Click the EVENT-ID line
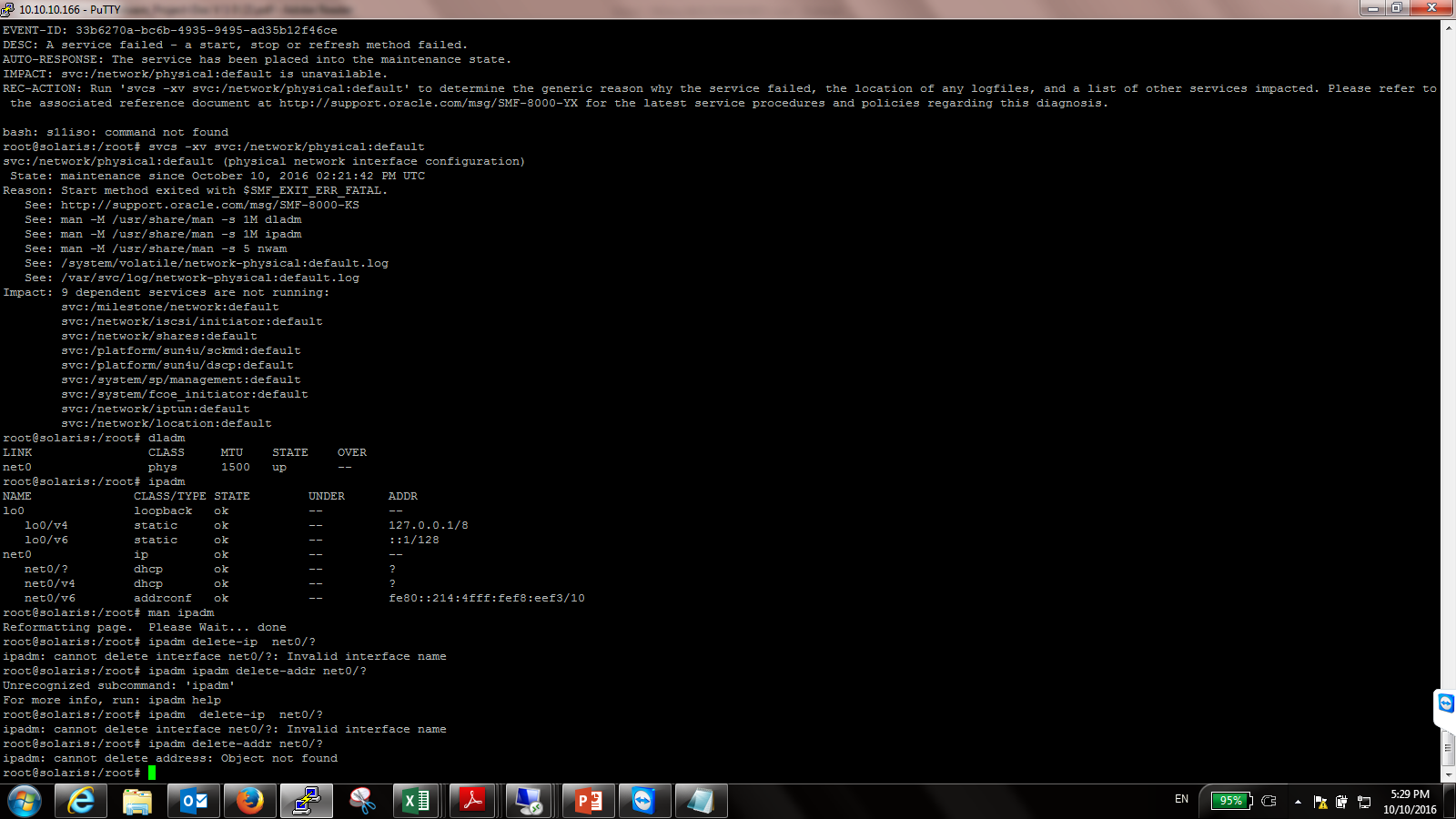The width and height of the screenshot is (1456, 819). pos(170,30)
